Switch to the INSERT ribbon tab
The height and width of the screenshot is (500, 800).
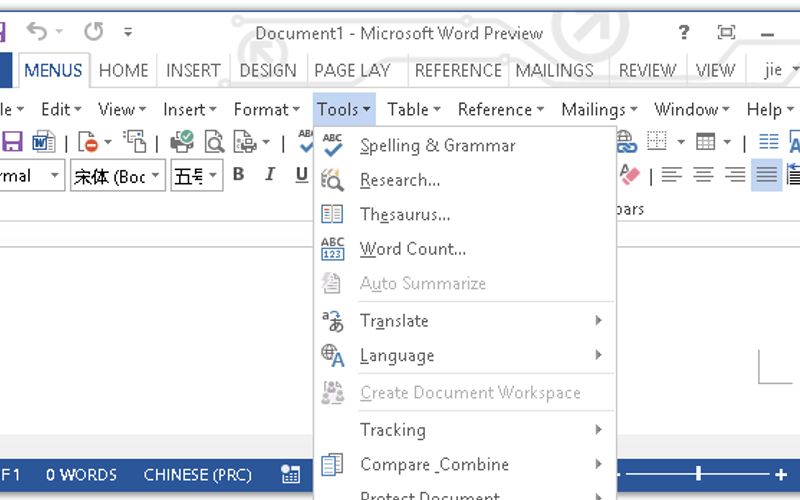coord(193,70)
